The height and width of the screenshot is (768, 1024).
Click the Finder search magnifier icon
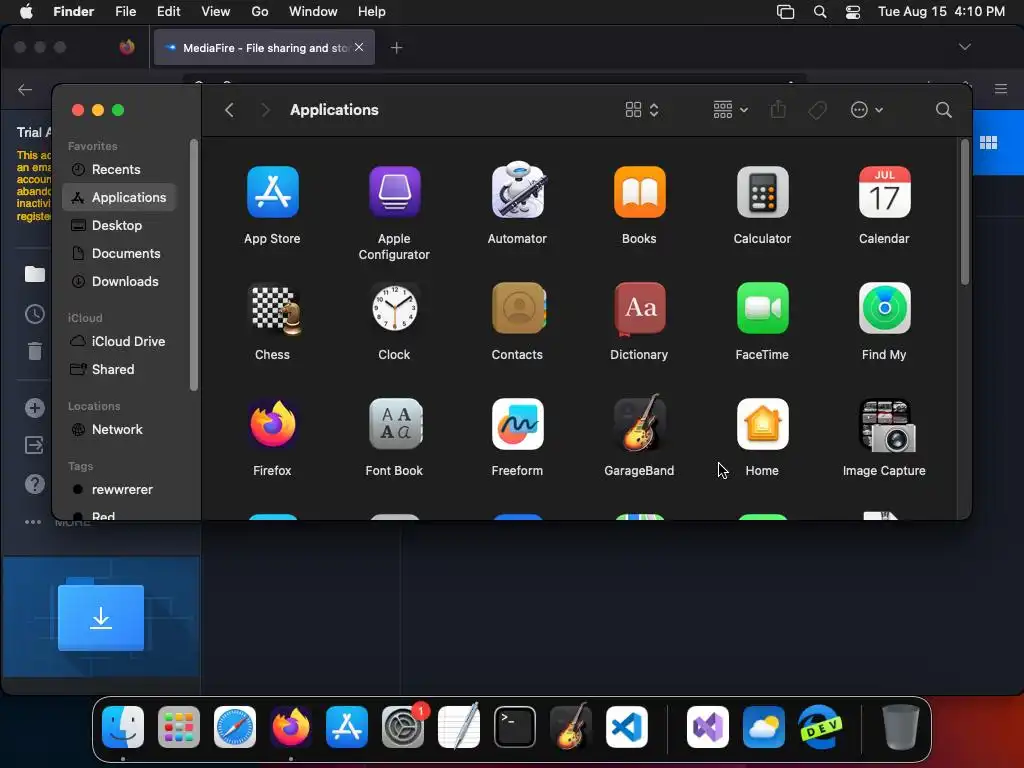[943, 110]
